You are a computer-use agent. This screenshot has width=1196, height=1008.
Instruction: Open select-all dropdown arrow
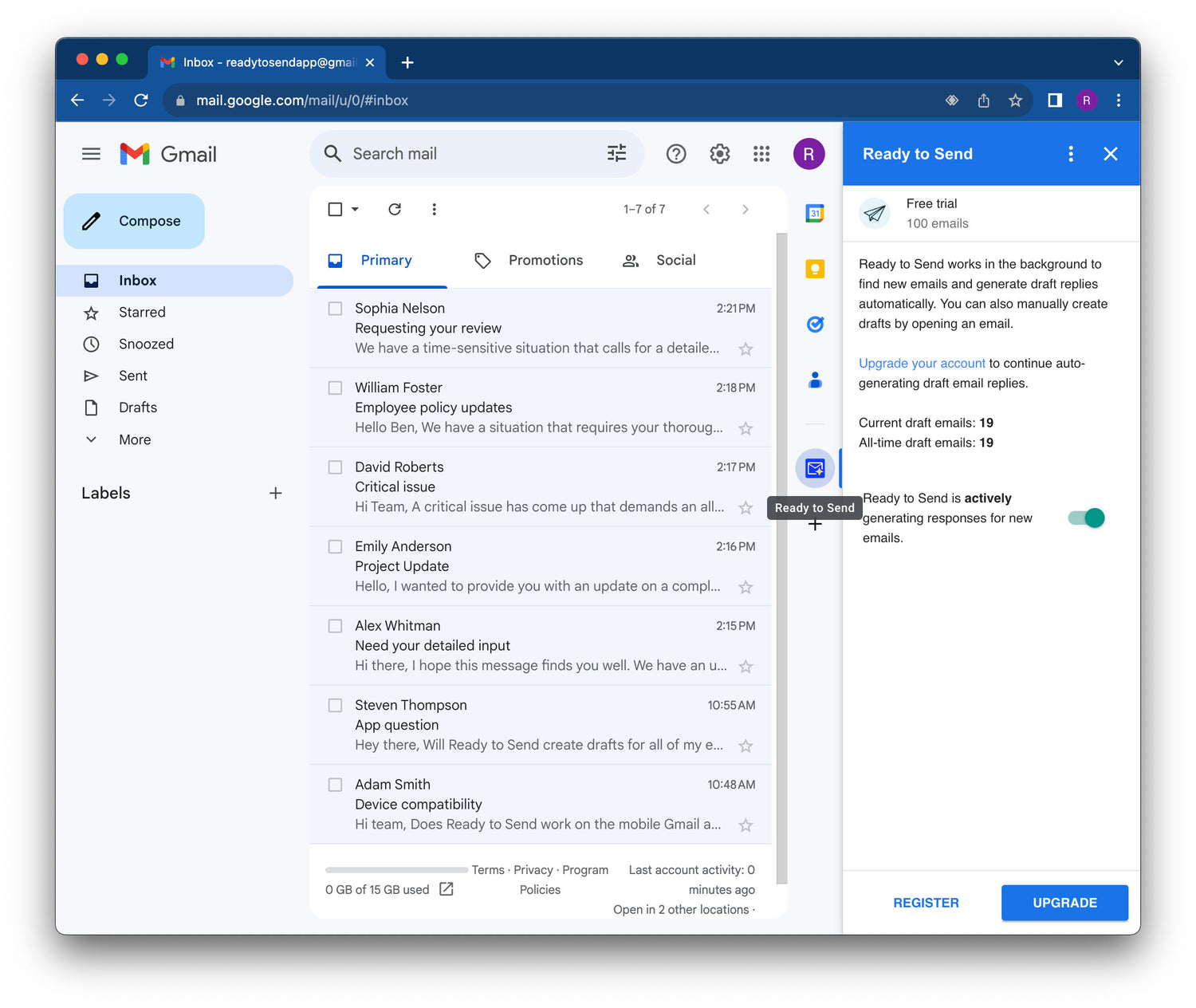pyautogui.click(x=356, y=209)
